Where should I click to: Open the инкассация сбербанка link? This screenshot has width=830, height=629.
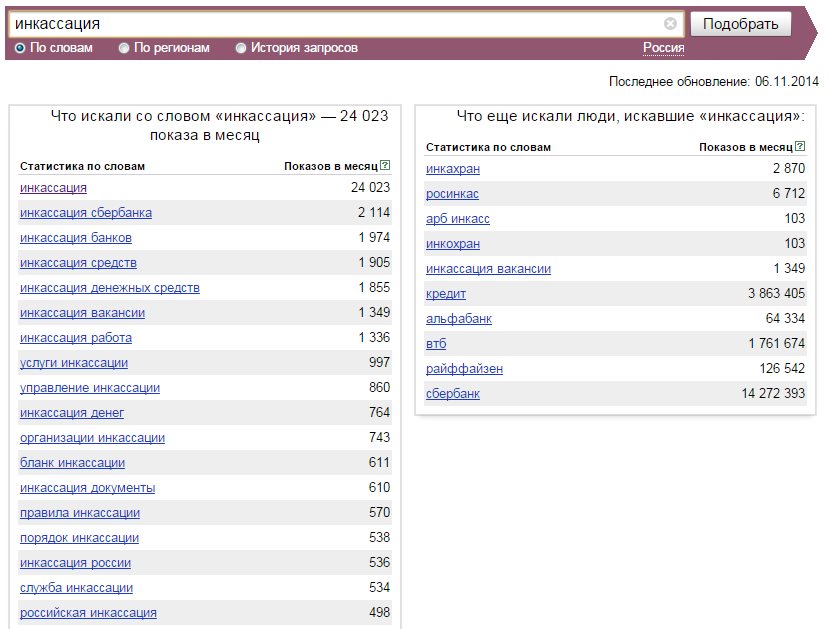pyautogui.click(x=86, y=213)
